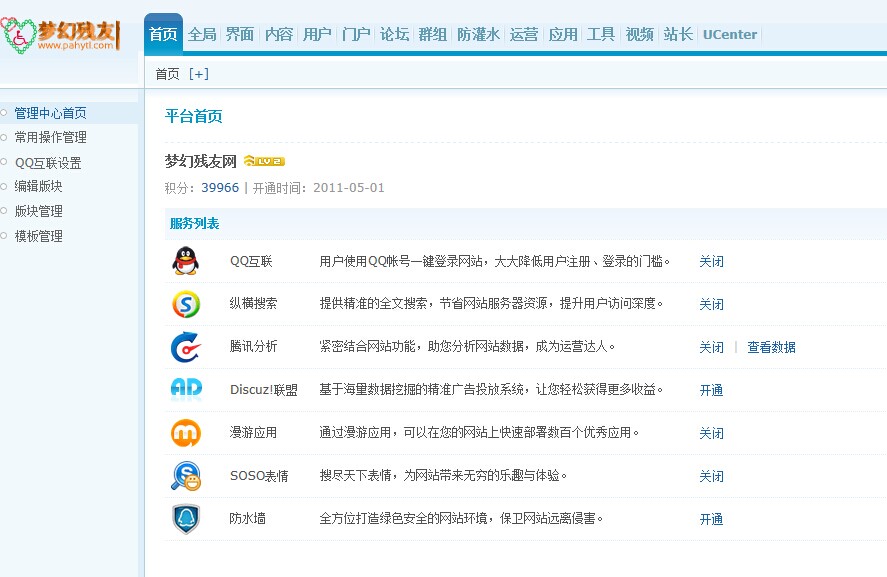Open the UCenter tab
Viewport: 887px width, 577px height.
pos(730,35)
